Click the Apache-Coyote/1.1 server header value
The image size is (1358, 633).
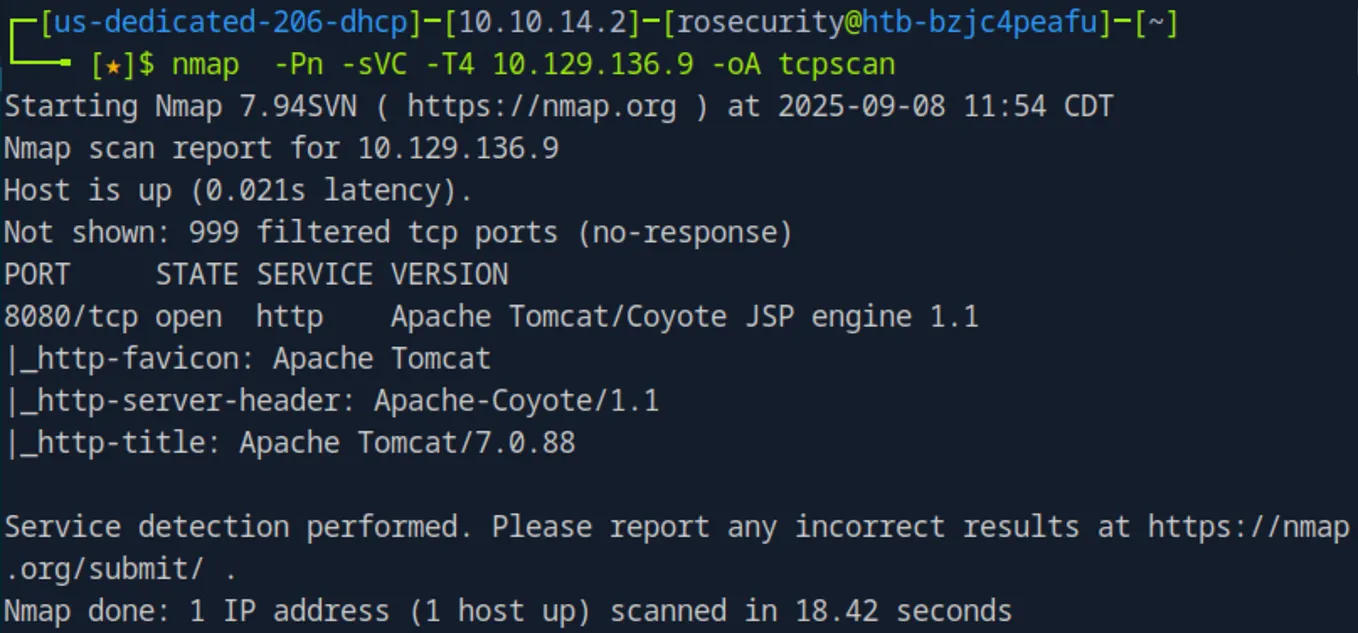point(516,401)
